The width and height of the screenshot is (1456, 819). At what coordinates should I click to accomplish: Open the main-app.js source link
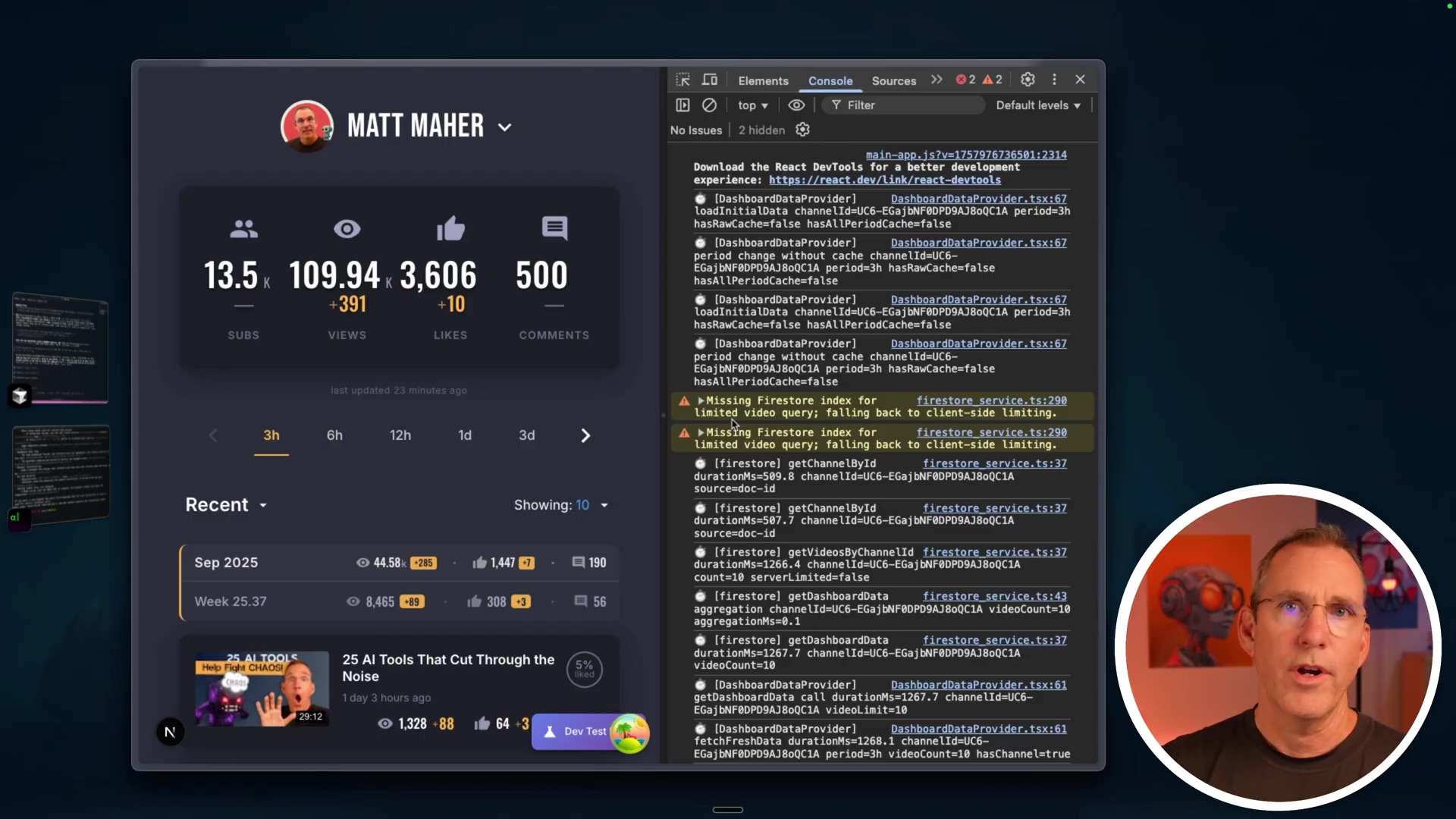966,155
